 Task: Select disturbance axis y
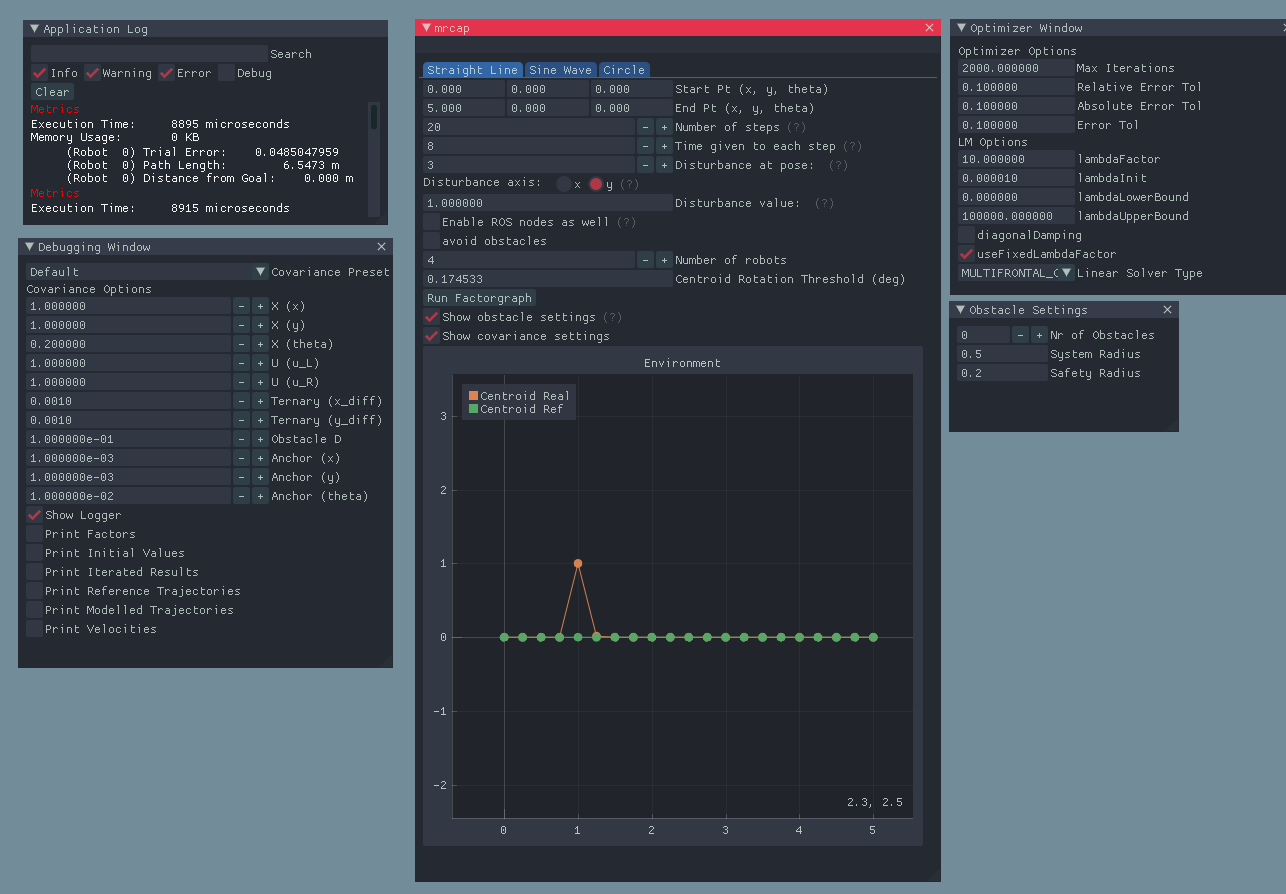(x=596, y=184)
